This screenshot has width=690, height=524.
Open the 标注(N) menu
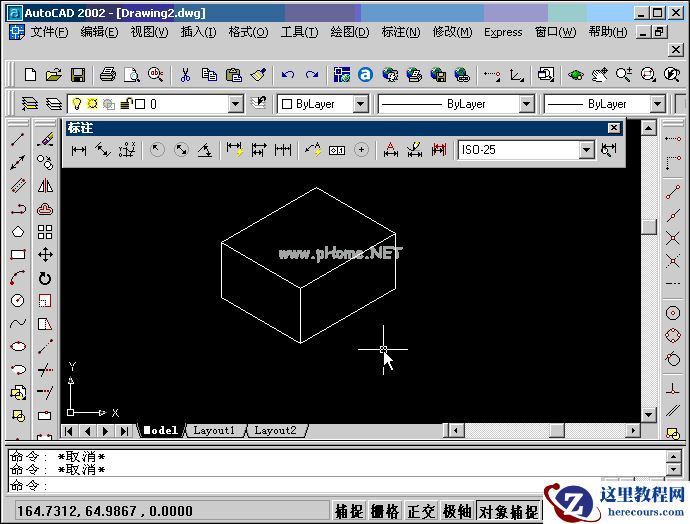tap(400, 32)
